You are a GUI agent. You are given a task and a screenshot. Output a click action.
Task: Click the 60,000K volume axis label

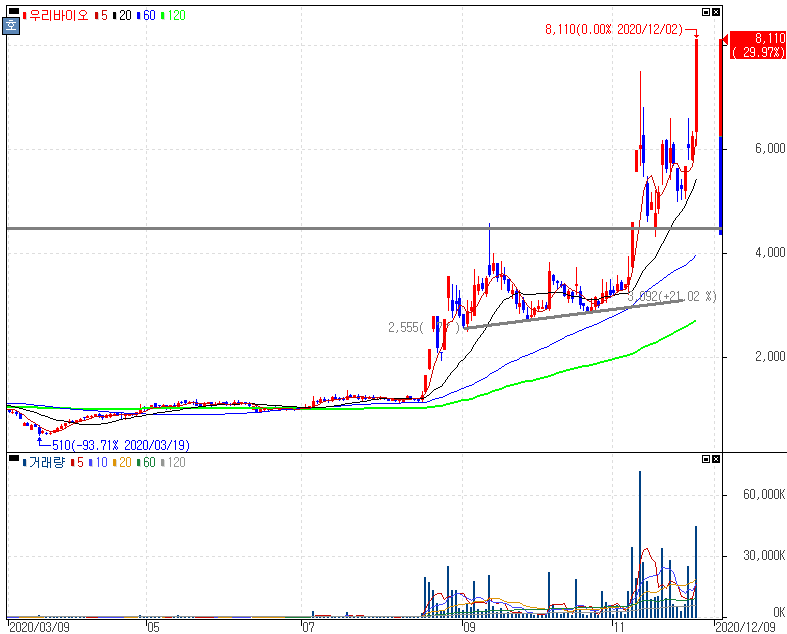click(x=763, y=494)
